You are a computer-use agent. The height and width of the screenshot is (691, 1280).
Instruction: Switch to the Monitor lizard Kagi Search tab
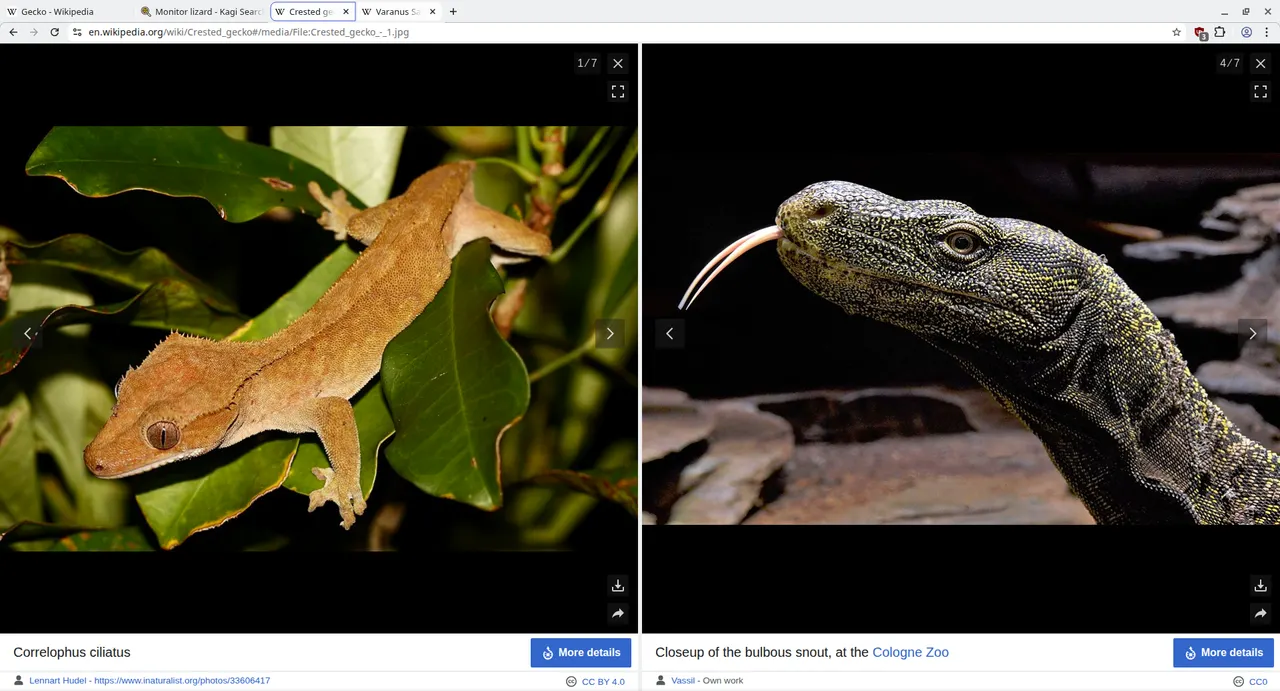(201, 12)
